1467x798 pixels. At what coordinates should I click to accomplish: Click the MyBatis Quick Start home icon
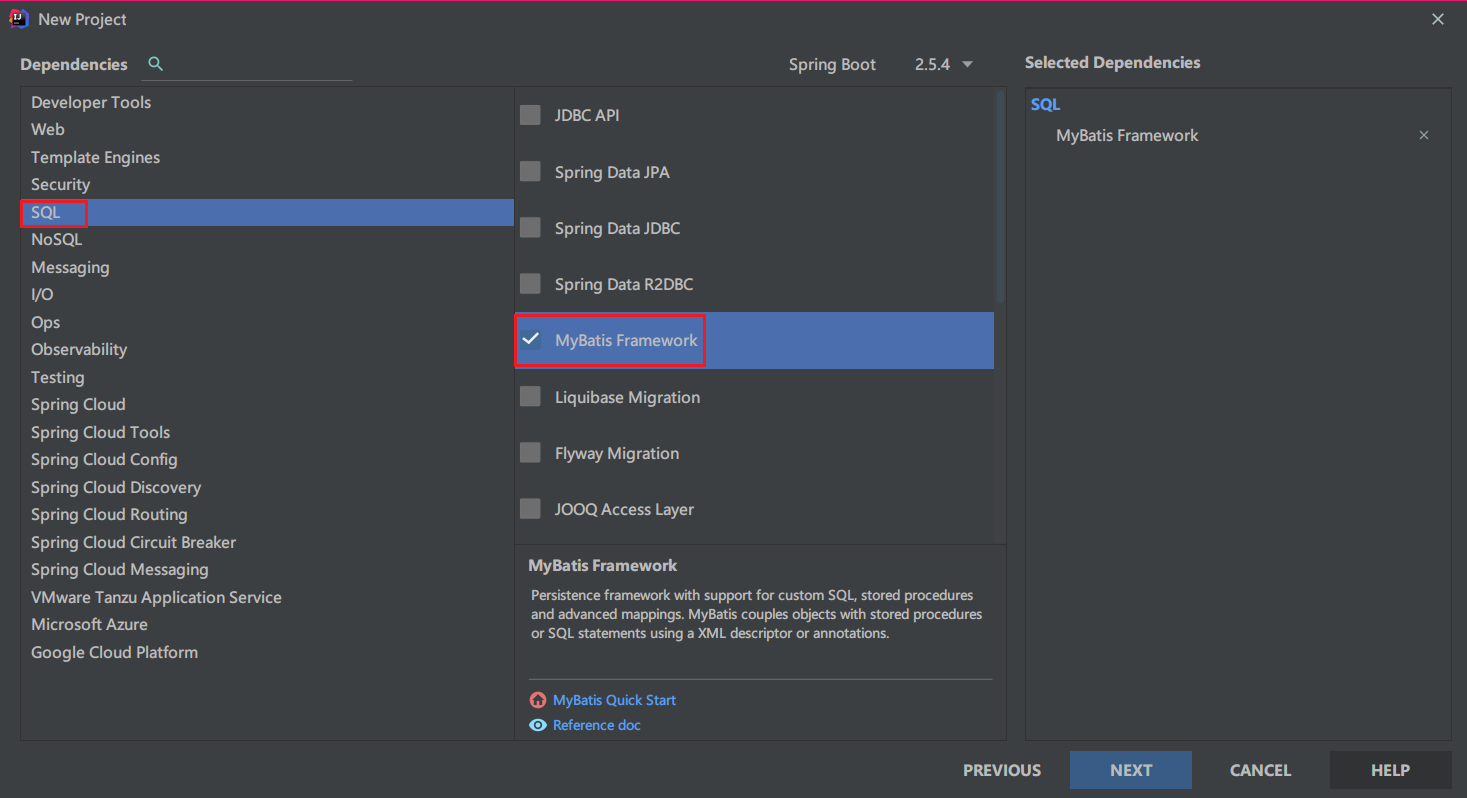pyautogui.click(x=538, y=700)
